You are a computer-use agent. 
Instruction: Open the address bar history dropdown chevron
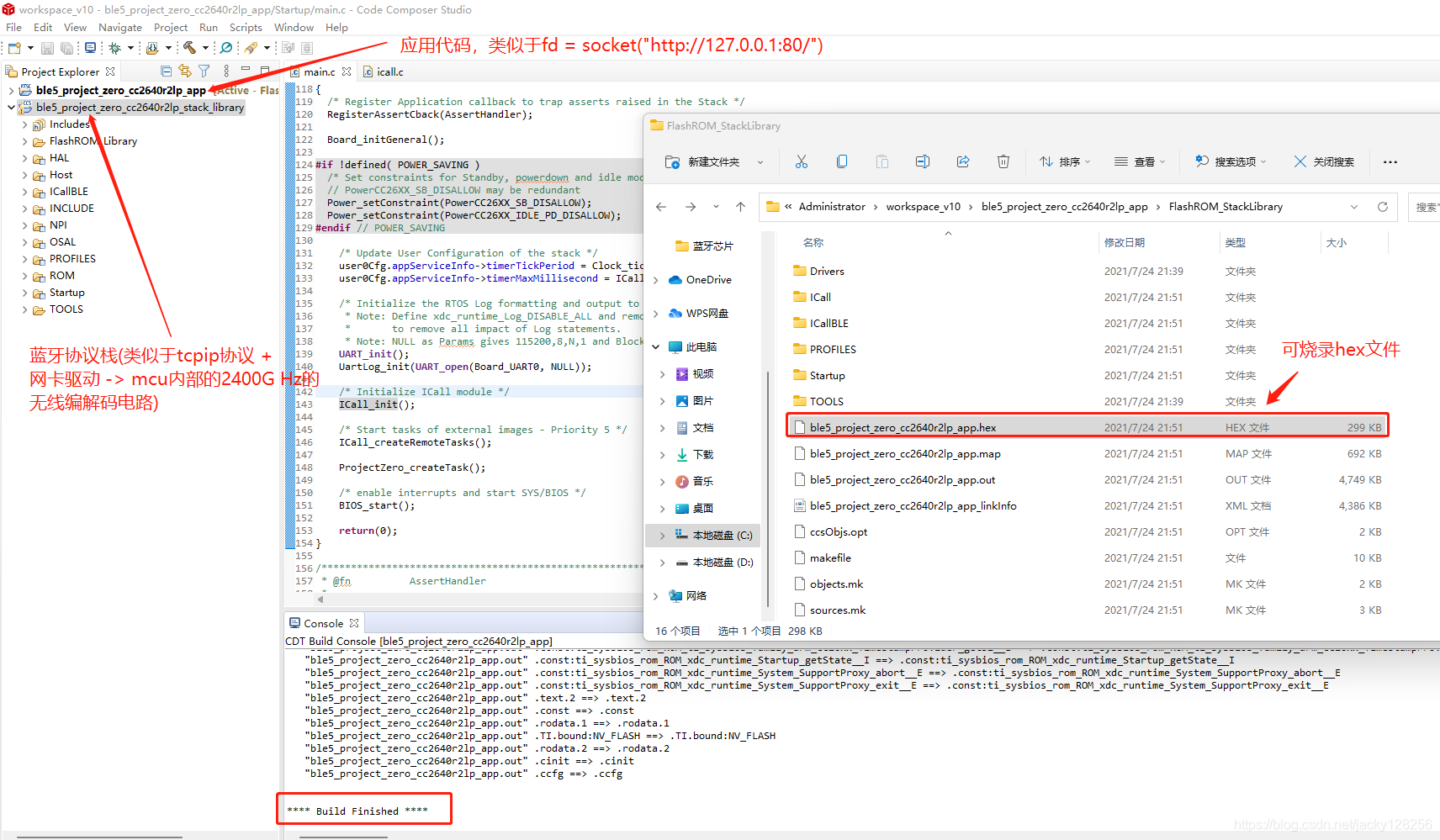1354,207
